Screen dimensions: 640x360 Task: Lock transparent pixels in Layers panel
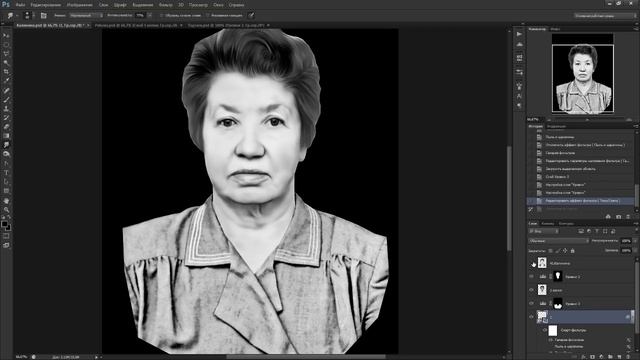[550, 251]
